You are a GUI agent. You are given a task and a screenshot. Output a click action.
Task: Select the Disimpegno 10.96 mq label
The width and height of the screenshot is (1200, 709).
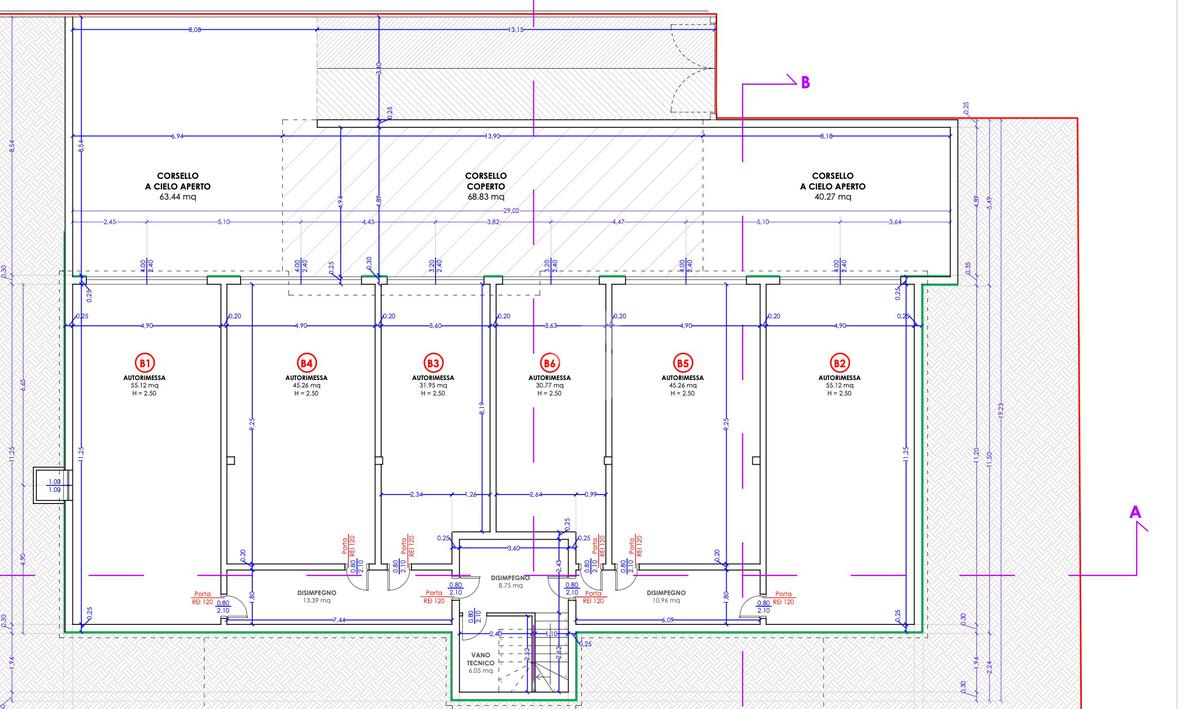click(x=665, y=597)
